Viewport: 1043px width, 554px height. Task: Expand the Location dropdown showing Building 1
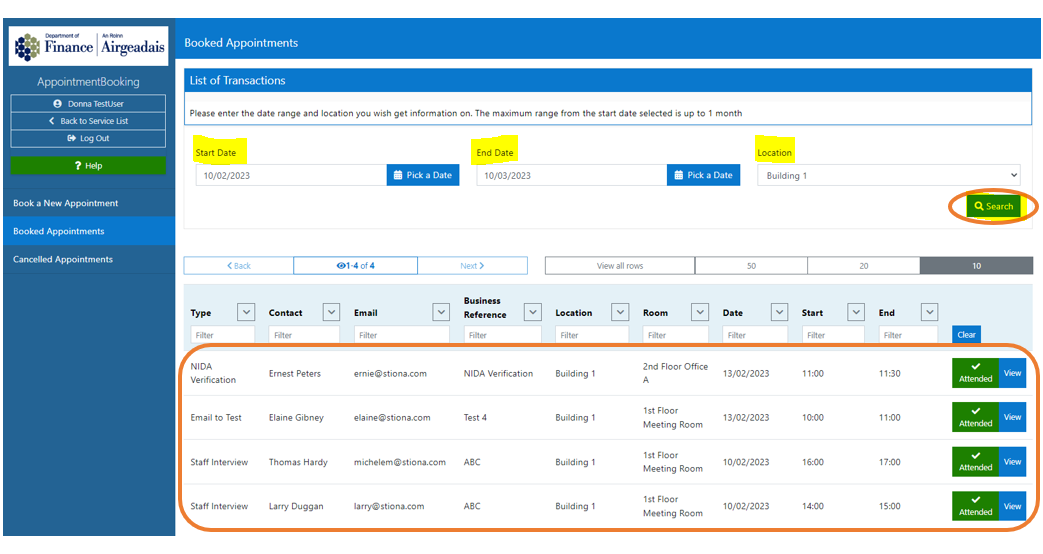[x=888, y=176]
